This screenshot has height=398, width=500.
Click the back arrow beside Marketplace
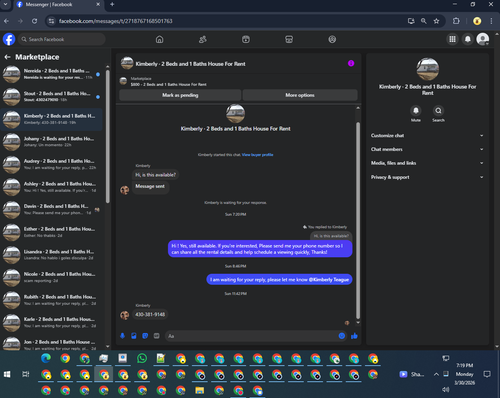click(x=7, y=57)
